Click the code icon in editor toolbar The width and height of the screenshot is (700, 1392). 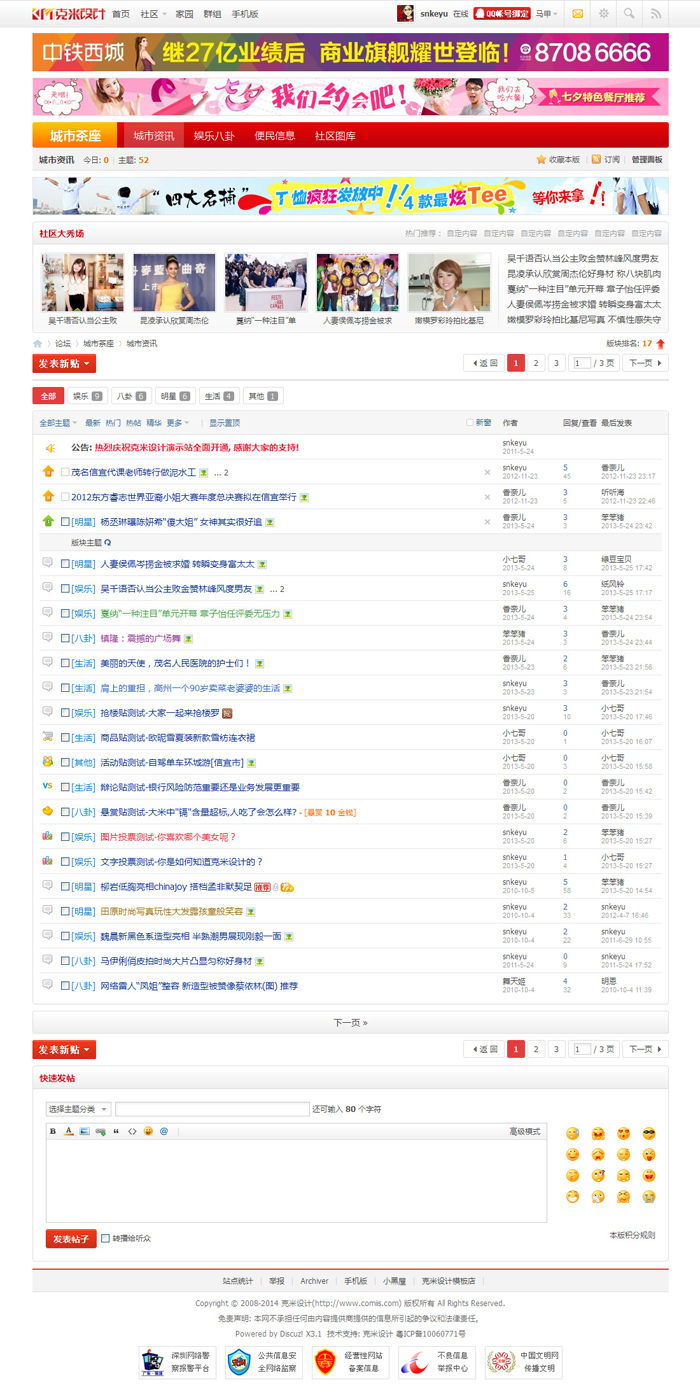coord(132,1131)
